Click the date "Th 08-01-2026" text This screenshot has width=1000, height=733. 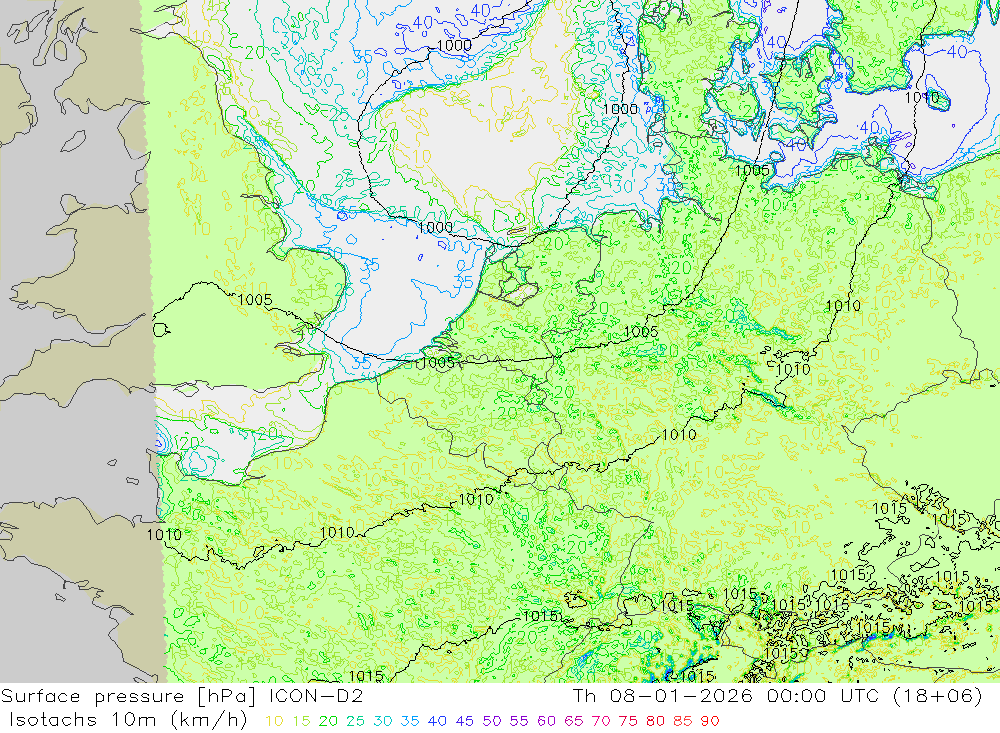point(663,696)
